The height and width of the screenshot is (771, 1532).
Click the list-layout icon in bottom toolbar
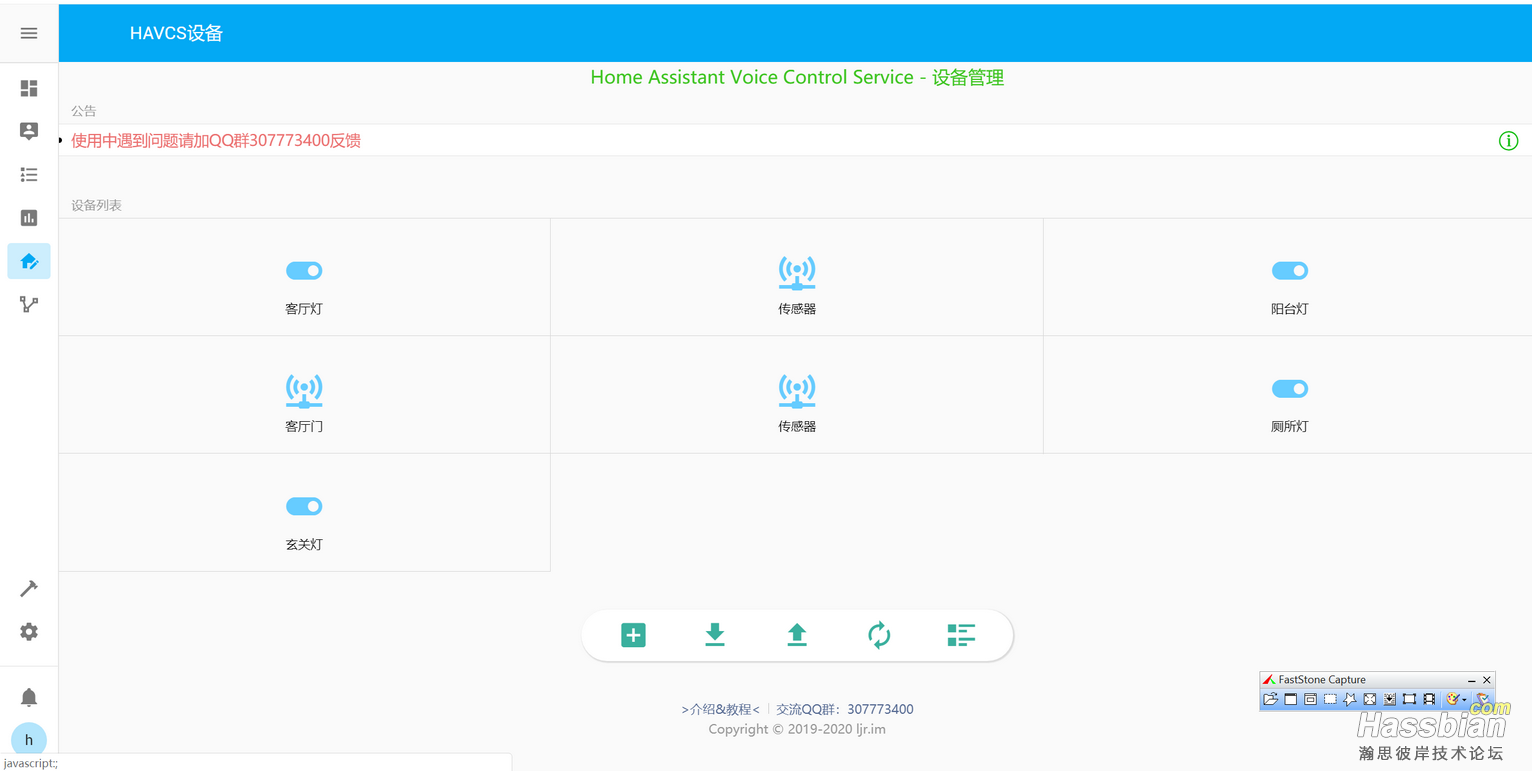click(961, 635)
